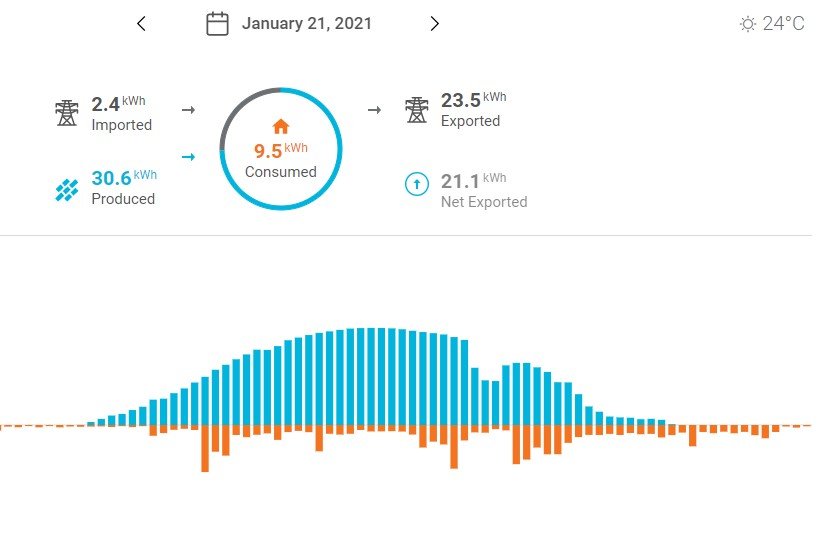
Task: Click the orange house Consumed icon
Action: pyautogui.click(x=281, y=126)
